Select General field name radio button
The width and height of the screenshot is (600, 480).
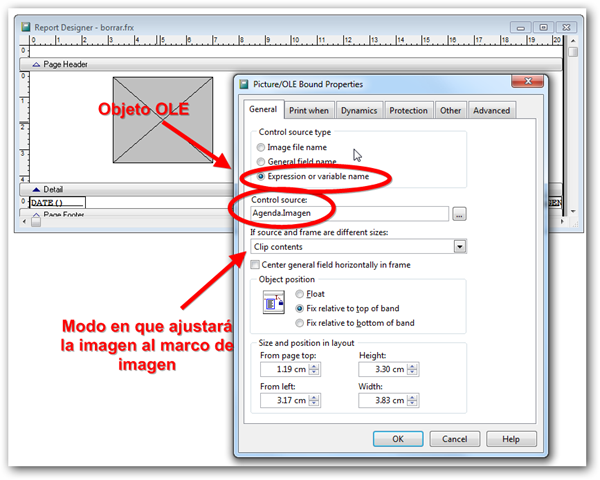261,162
